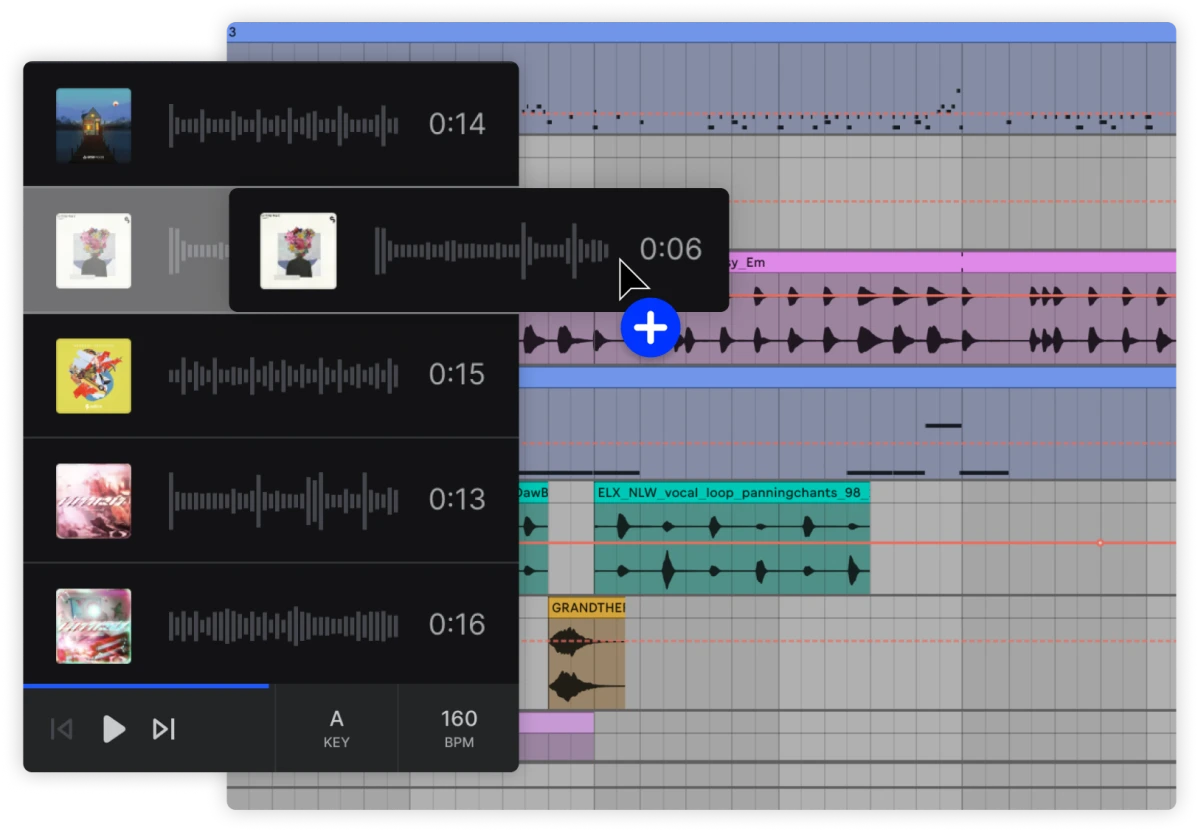The width and height of the screenshot is (1198, 832).
Task: Select the pink clip ending in _Em
Action: click(x=952, y=309)
